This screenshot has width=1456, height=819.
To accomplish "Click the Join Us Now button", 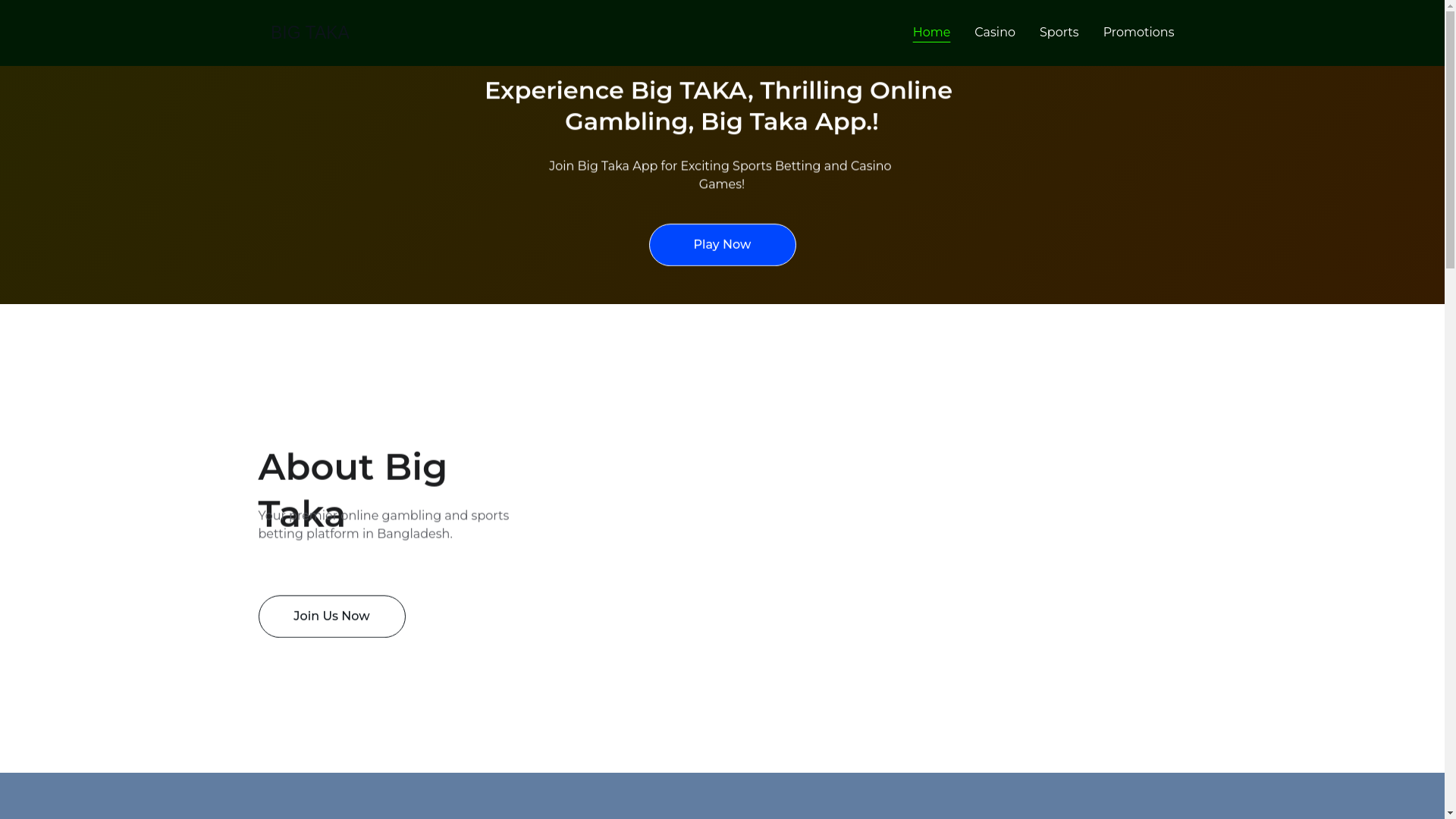I will point(331,617).
